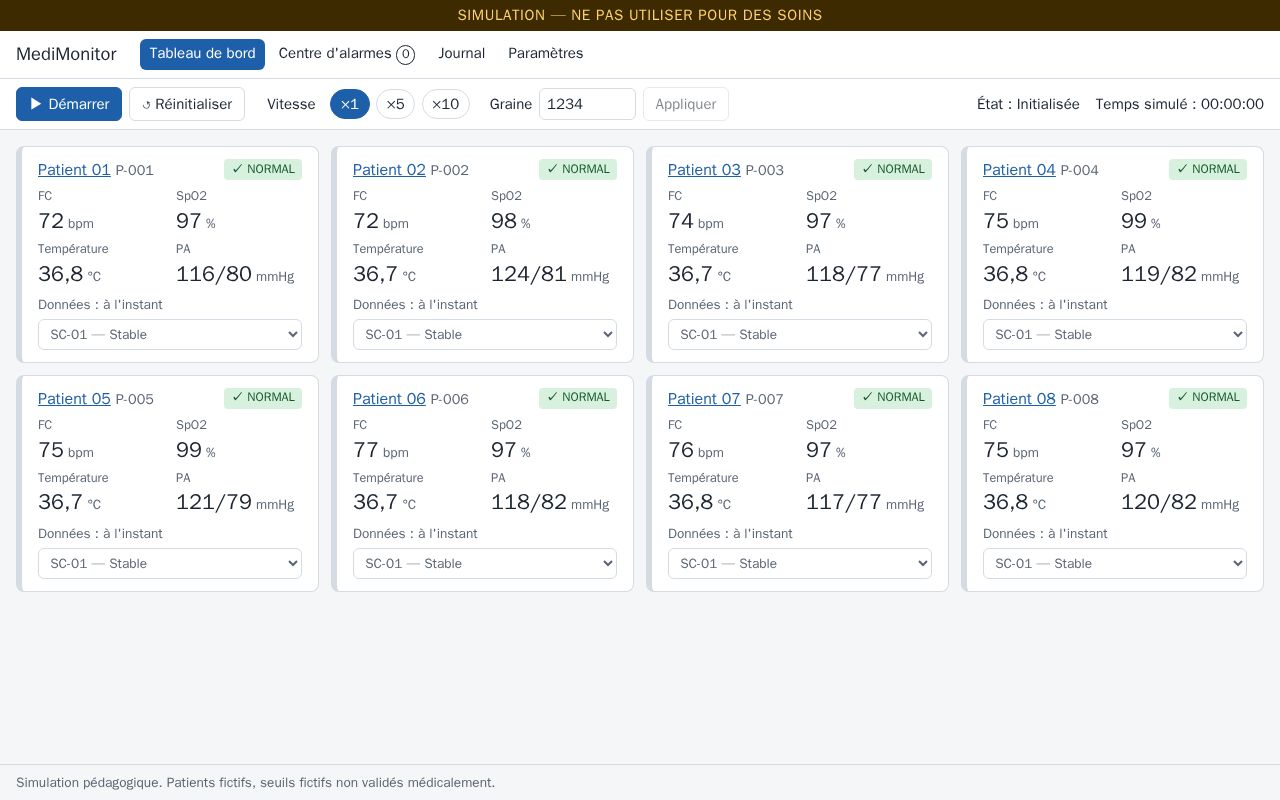The width and height of the screenshot is (1280, 800).
Task: Click the NORMAL status badge of Patient 04
Action: (1208, 169)
